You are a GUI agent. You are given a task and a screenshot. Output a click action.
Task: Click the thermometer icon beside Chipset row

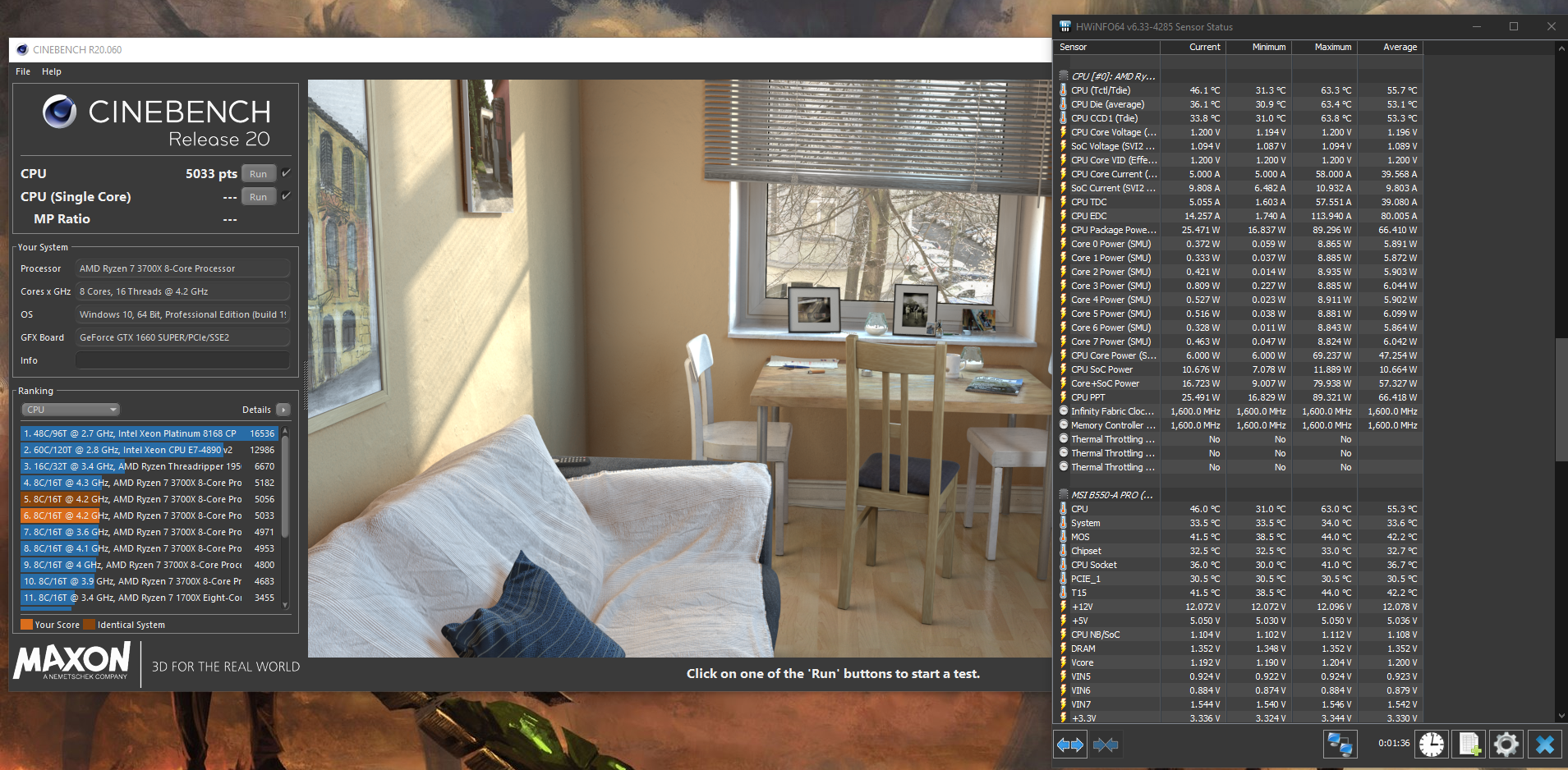(1064, 551)
